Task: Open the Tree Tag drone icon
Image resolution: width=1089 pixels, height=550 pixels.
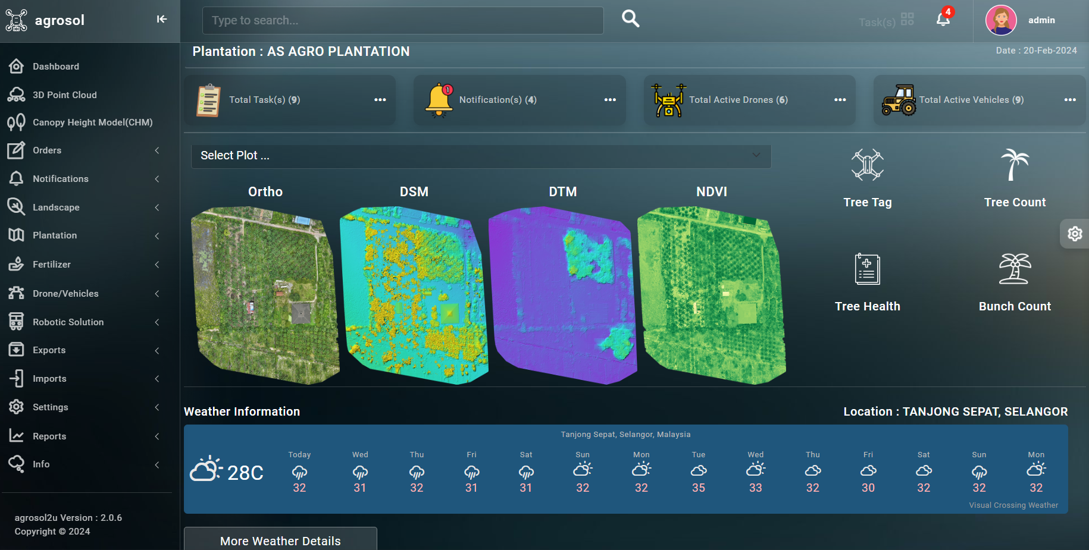Action: [x=867, y=166]
